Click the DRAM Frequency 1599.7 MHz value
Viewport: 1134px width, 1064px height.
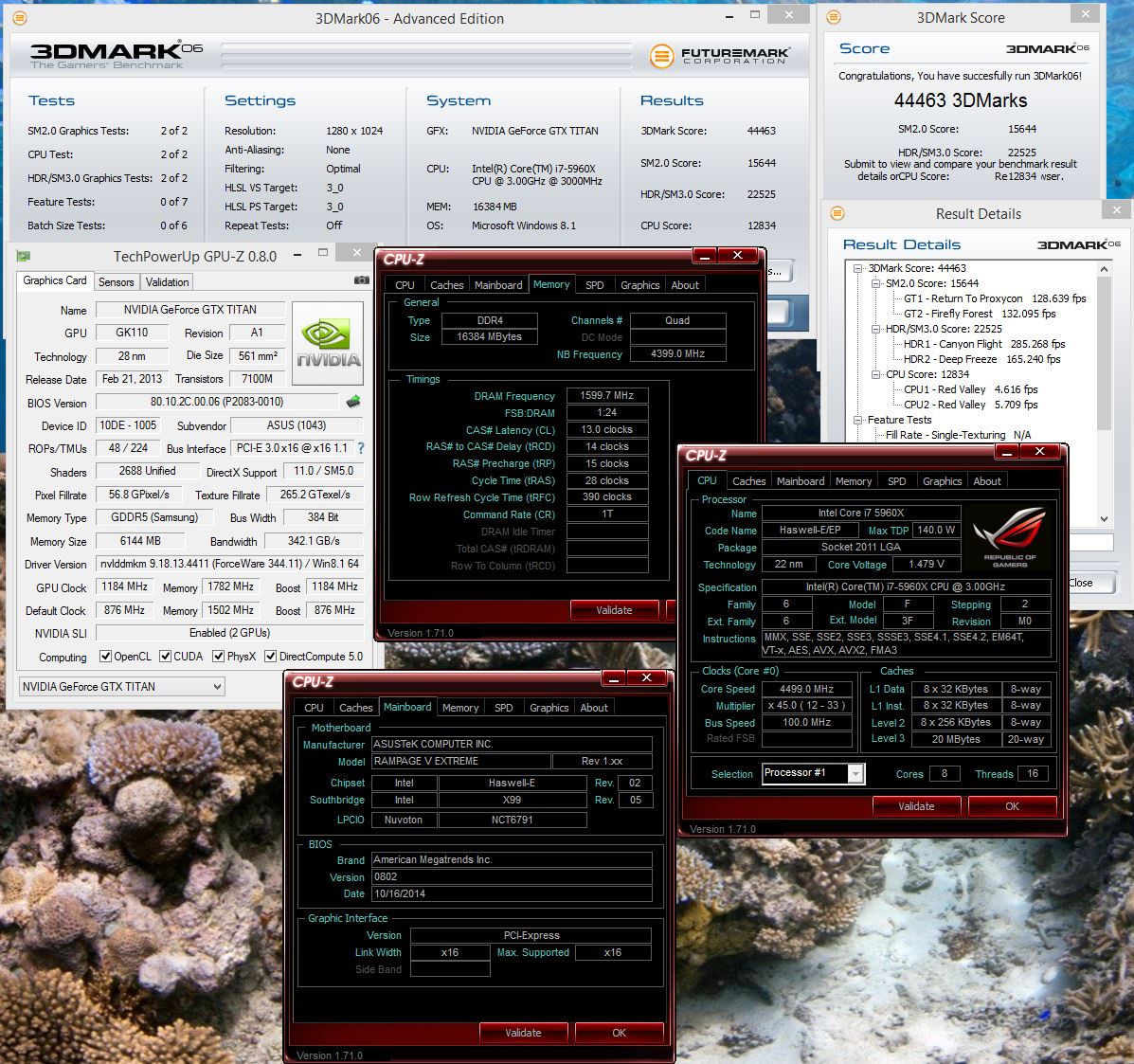(606, 395)
